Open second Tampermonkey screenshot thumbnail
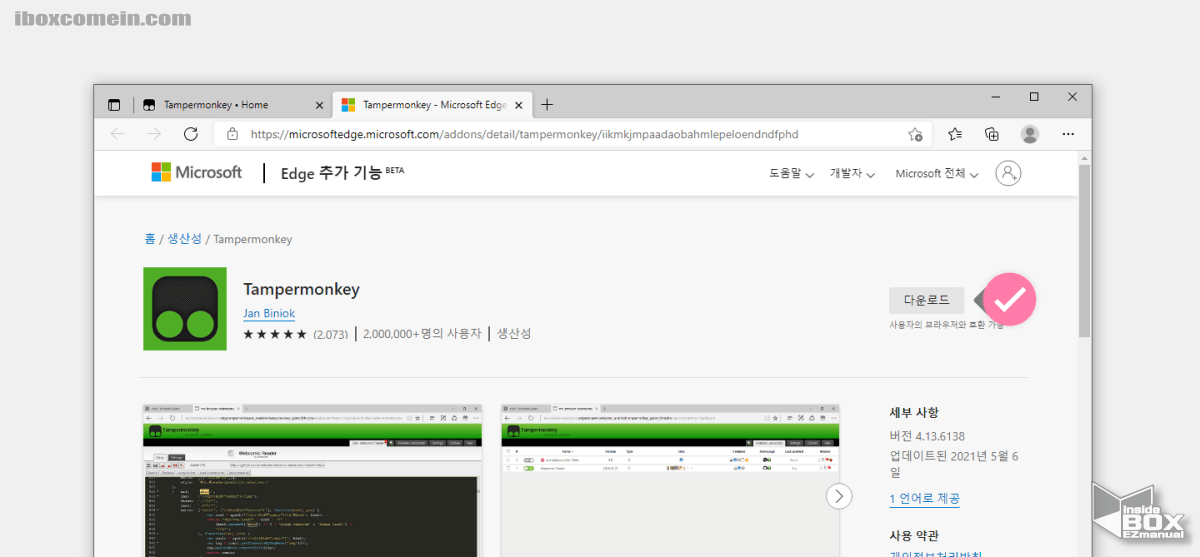1200x557 pixels. 670,480
